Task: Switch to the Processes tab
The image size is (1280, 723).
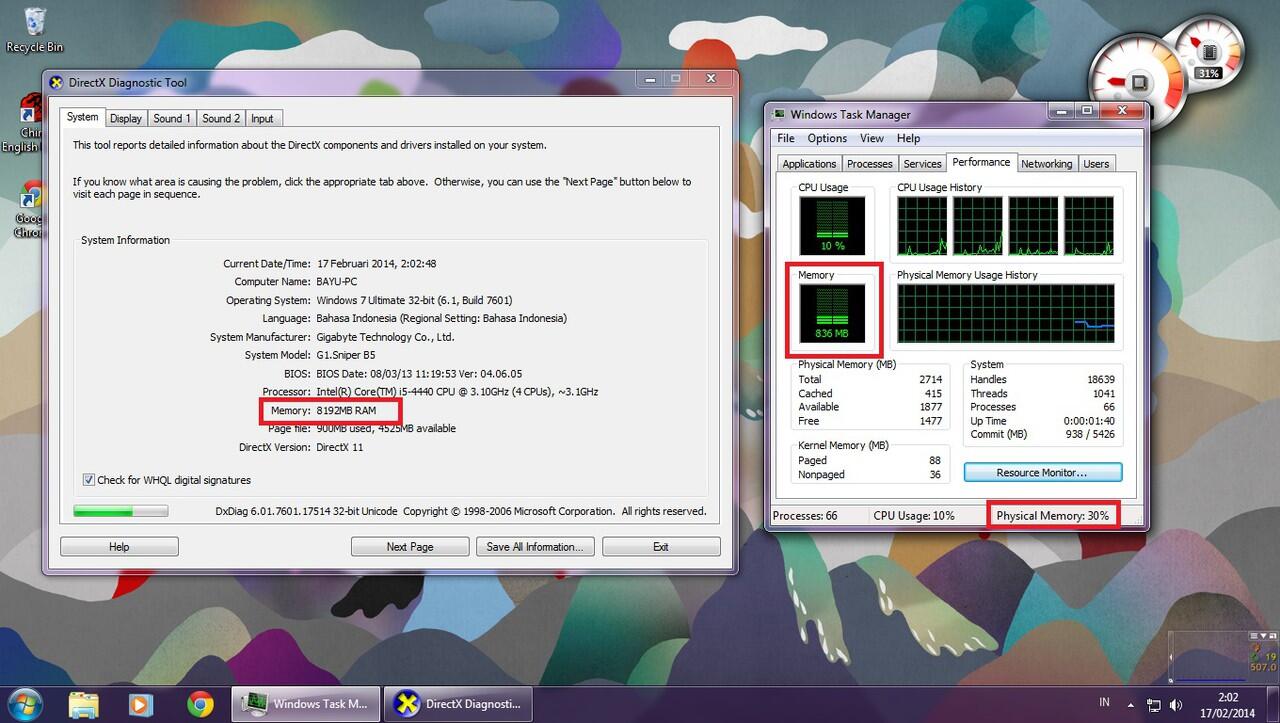Action: (869, 164)
